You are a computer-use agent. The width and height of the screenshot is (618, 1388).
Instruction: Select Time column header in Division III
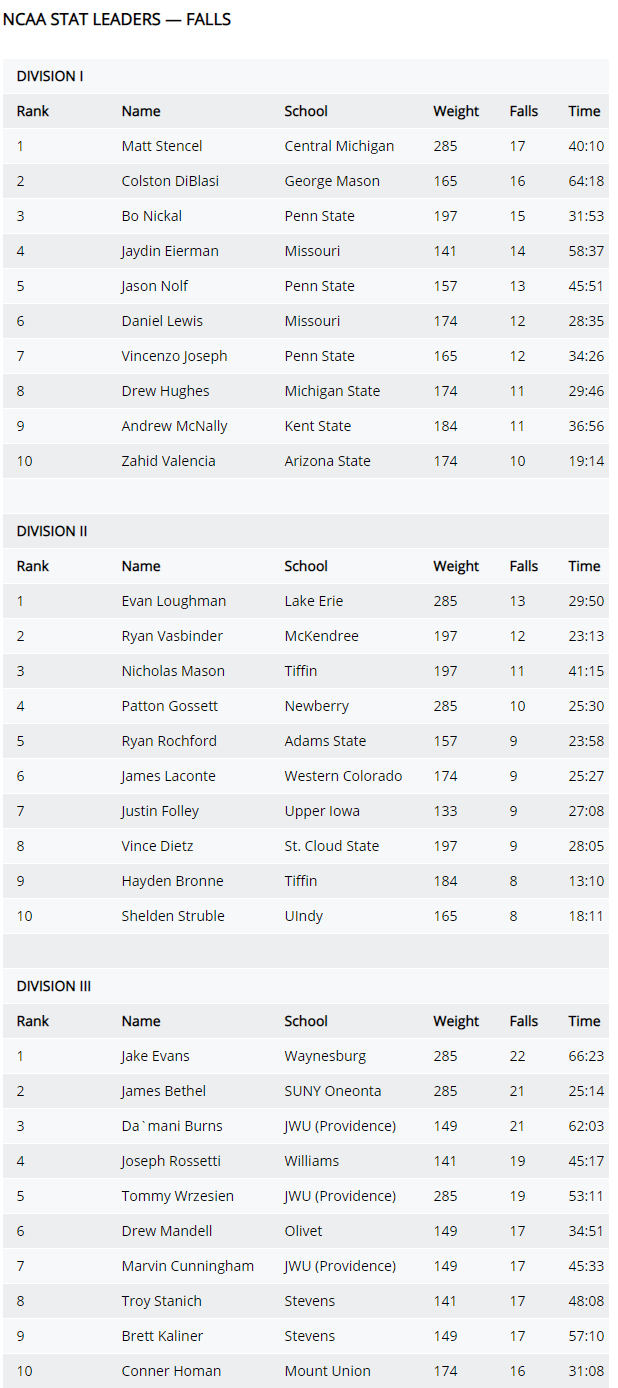pos(584,1021)
